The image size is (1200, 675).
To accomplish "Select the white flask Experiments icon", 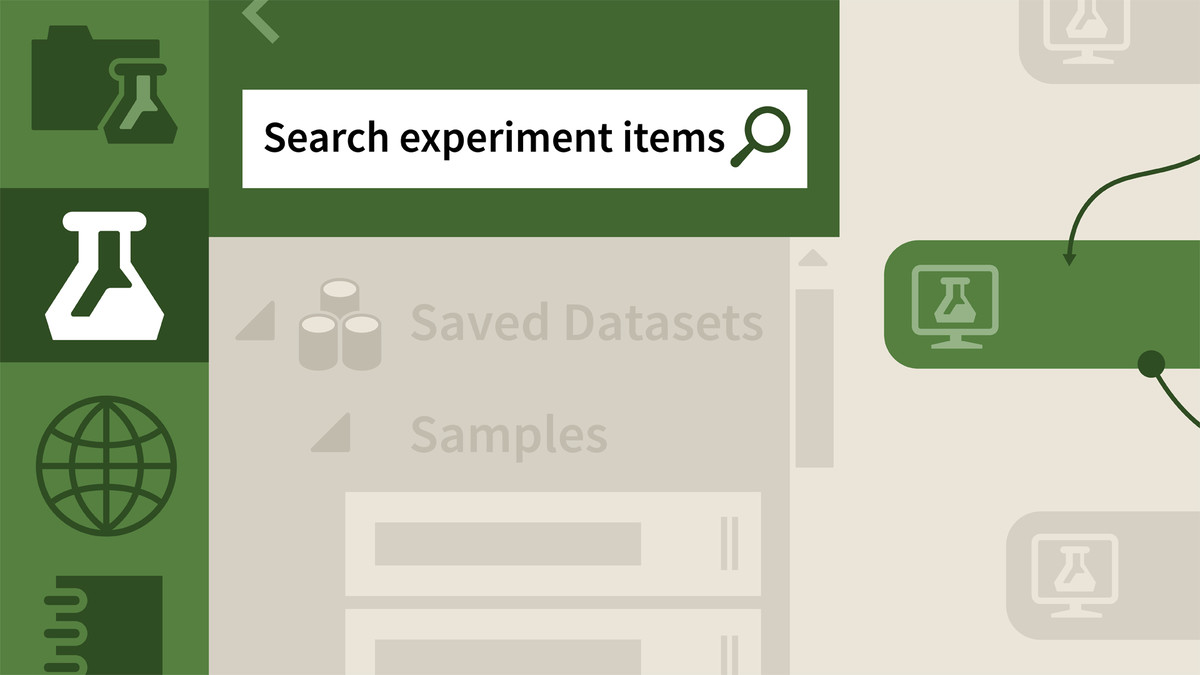I will click(x=104, y=274).
